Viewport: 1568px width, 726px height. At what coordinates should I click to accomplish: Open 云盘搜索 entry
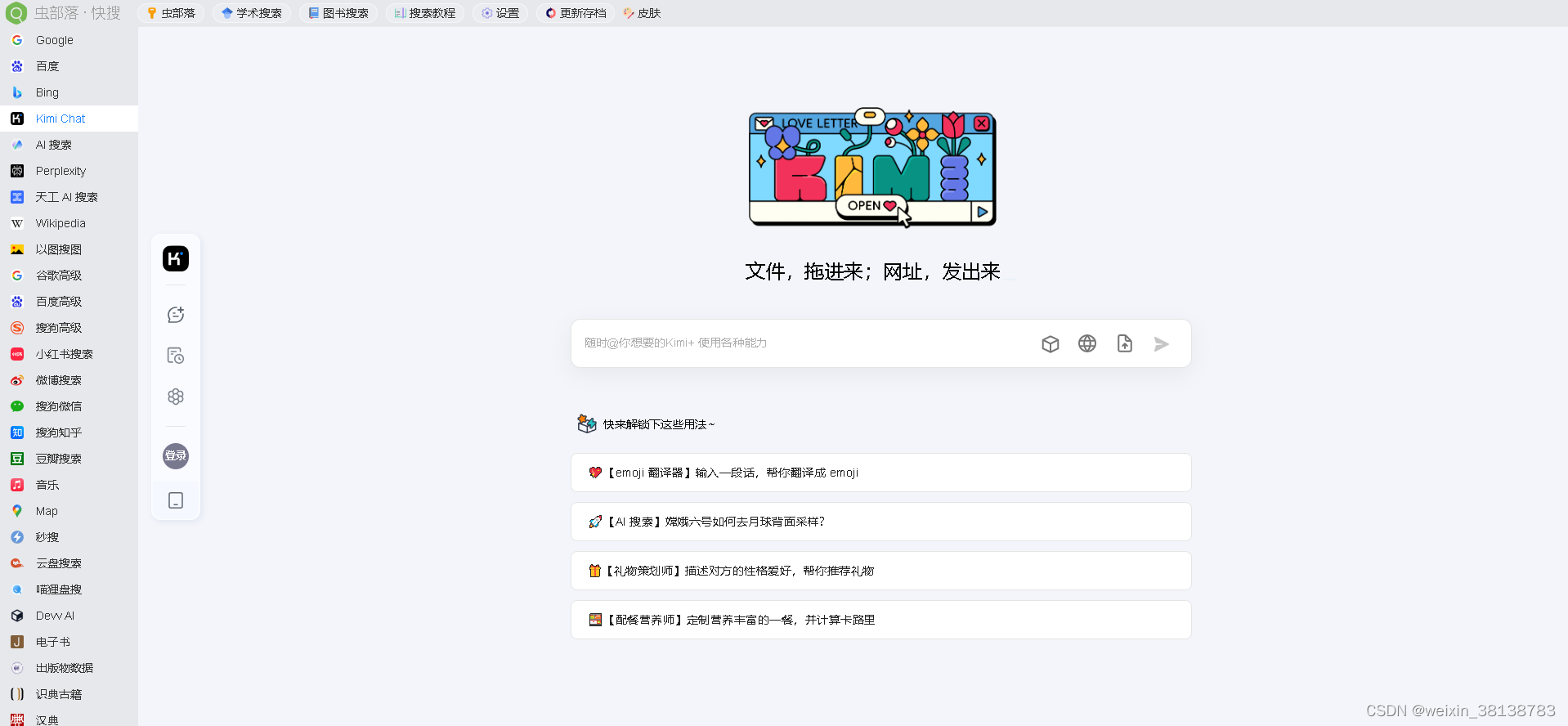coord(69,563)
